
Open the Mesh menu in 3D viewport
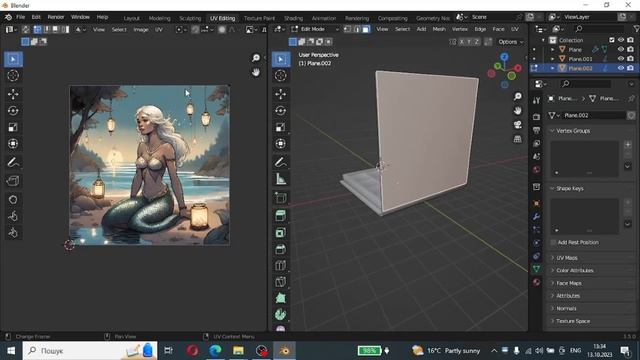coord(439,29)
